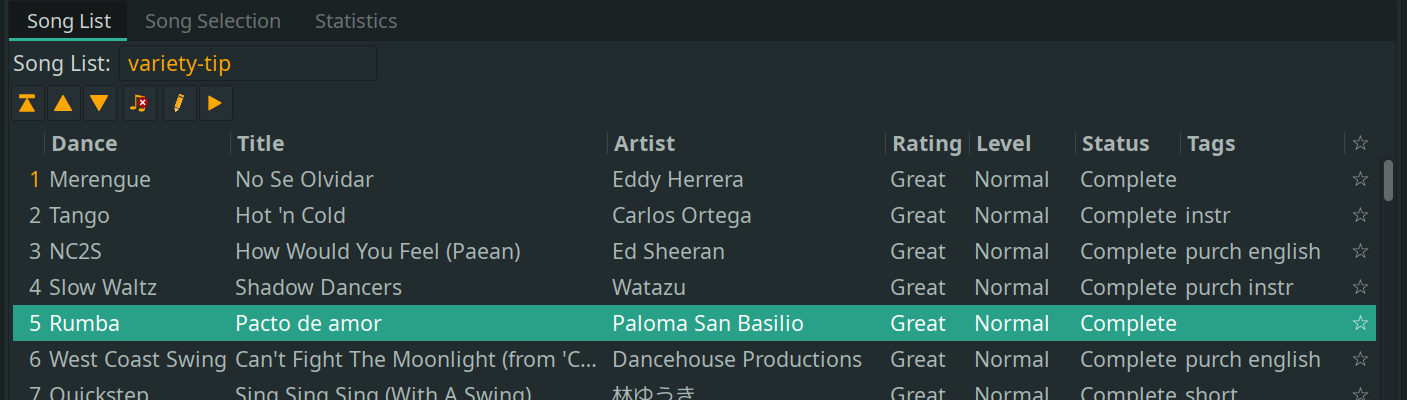Screen dimensions: 1407x400
Task: Move selected song up with the up arrow
Action: point(63,103)
